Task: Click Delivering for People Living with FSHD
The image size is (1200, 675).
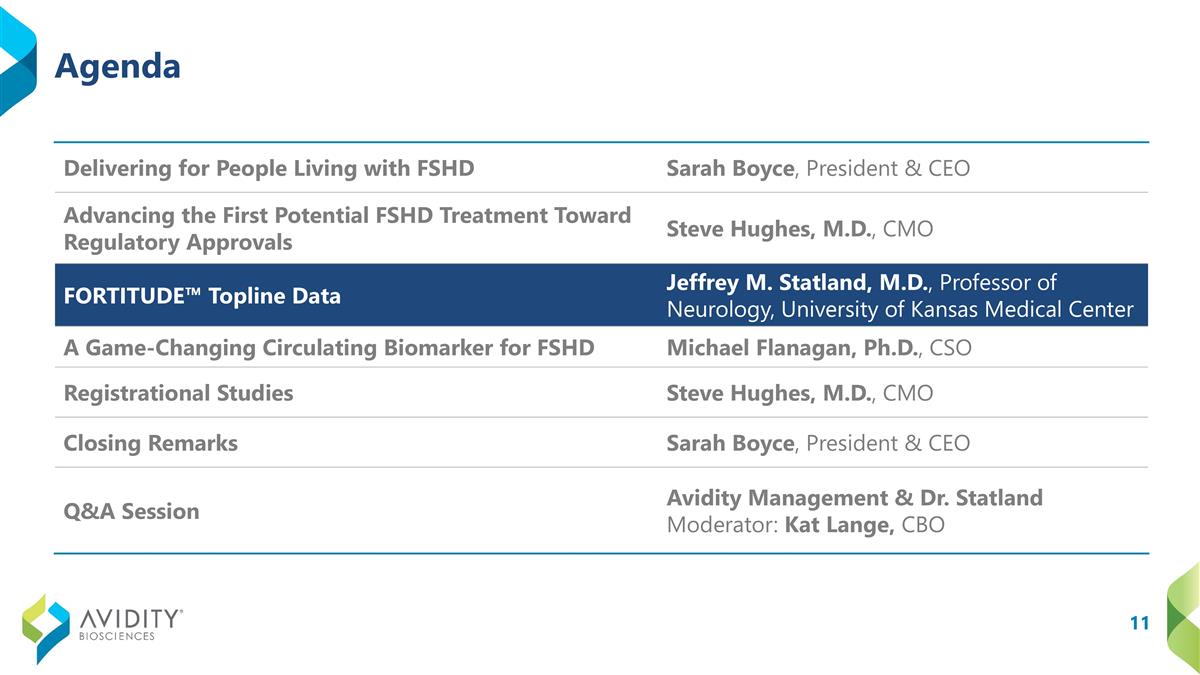Action: tap(268, 168)
